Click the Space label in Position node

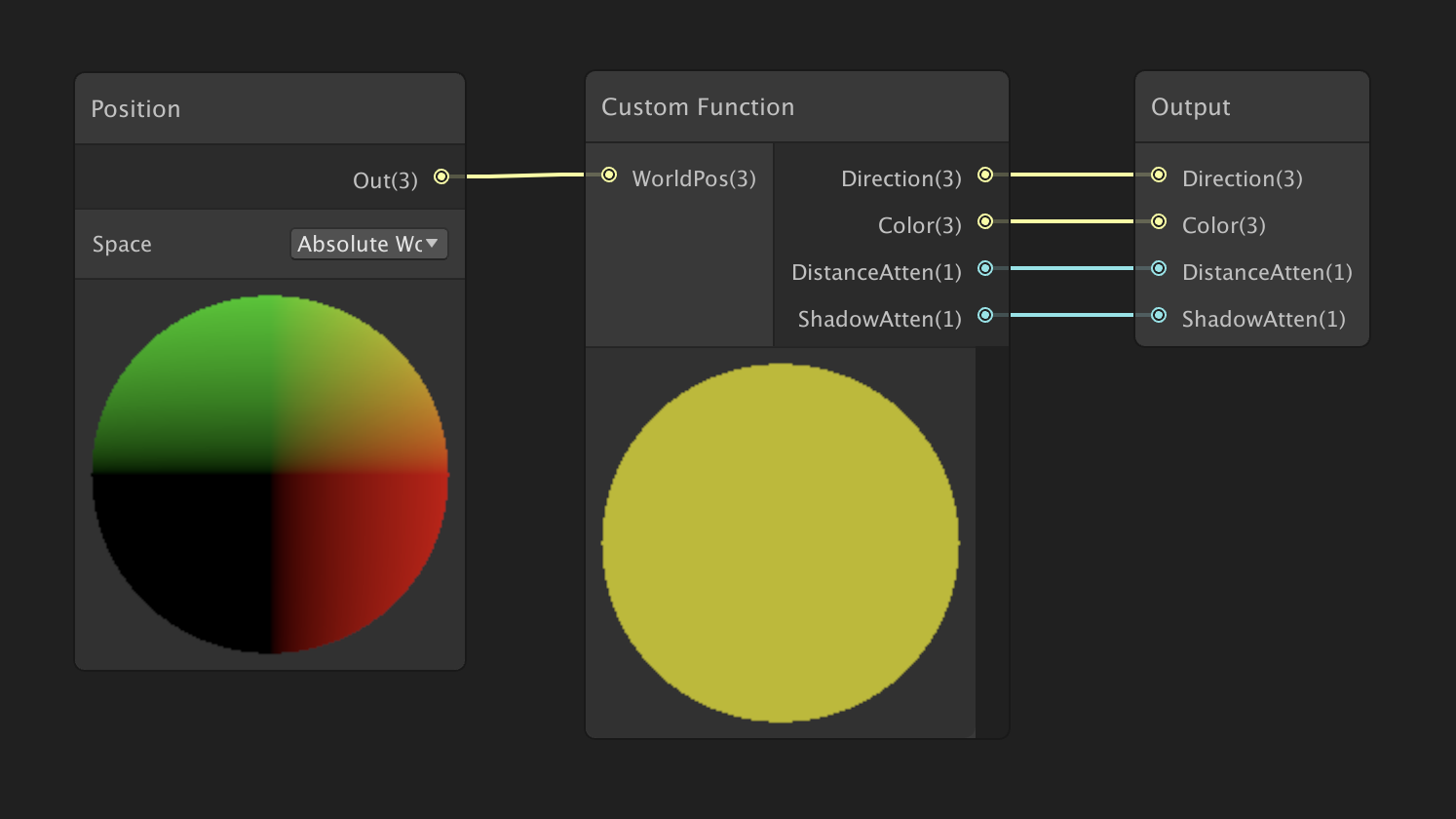tap(122, 244)
